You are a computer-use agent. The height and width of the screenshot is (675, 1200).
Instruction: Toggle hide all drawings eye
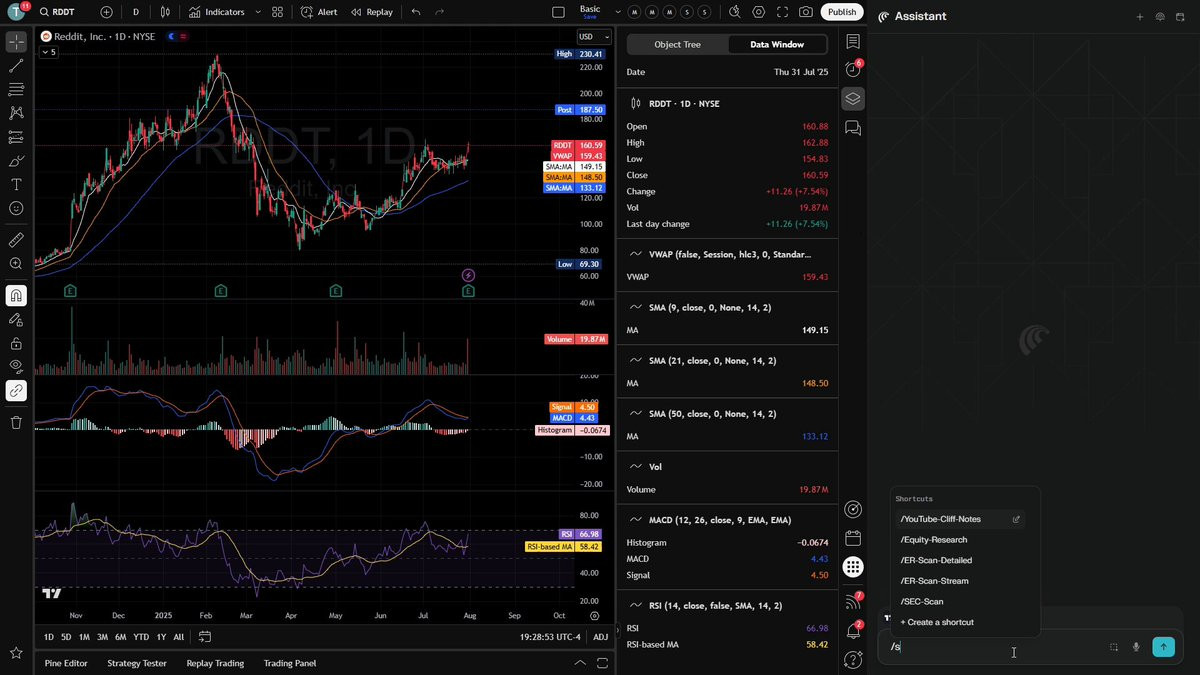pyautogui.click(x=16, y=367)
